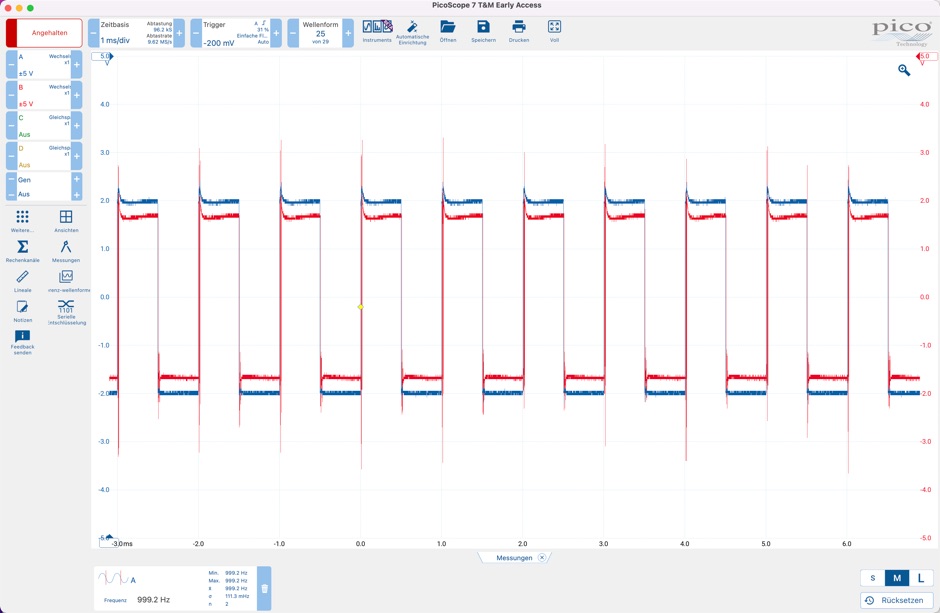Go to next waveform with Wellenform plus
This screenshot has height=613, width=940.
click(x=348, y=33)
